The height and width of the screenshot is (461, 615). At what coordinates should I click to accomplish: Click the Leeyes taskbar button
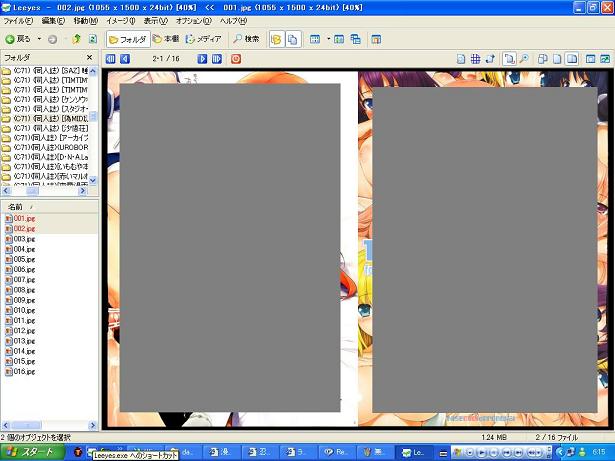(415, 452)
